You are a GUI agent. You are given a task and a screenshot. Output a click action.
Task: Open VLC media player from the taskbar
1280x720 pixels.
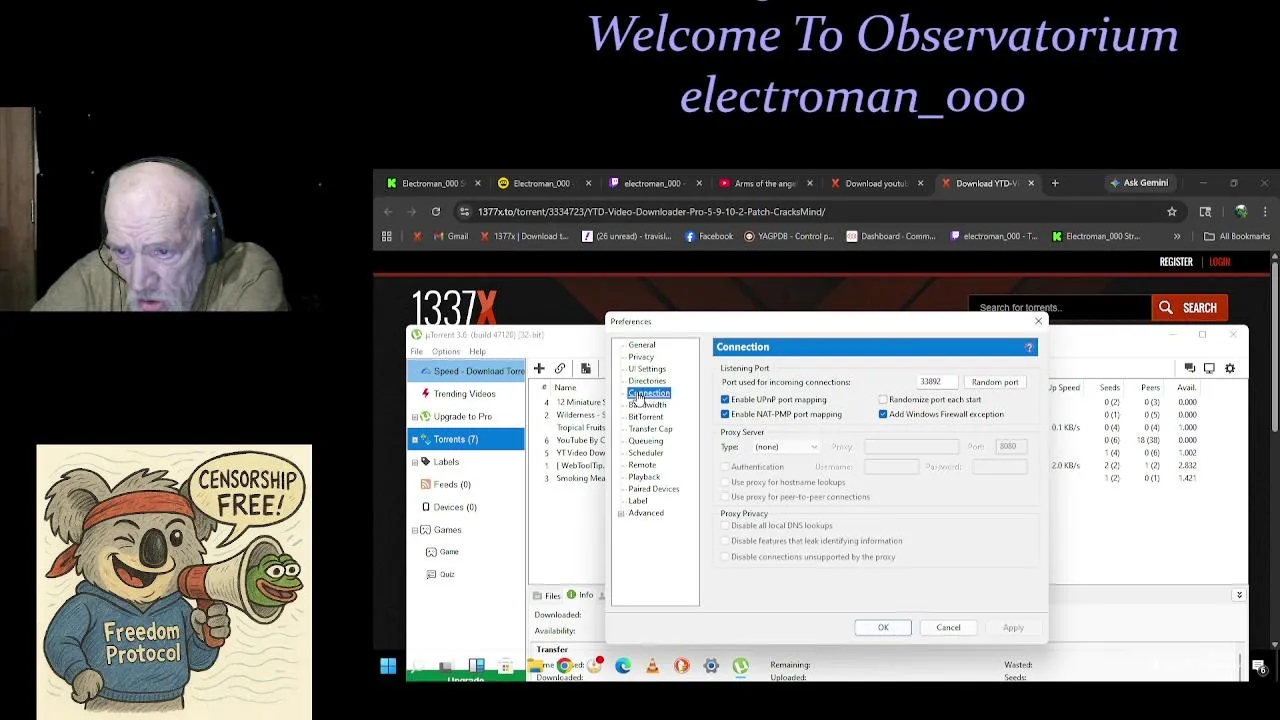pyautogui.click(x=652, y=666)
